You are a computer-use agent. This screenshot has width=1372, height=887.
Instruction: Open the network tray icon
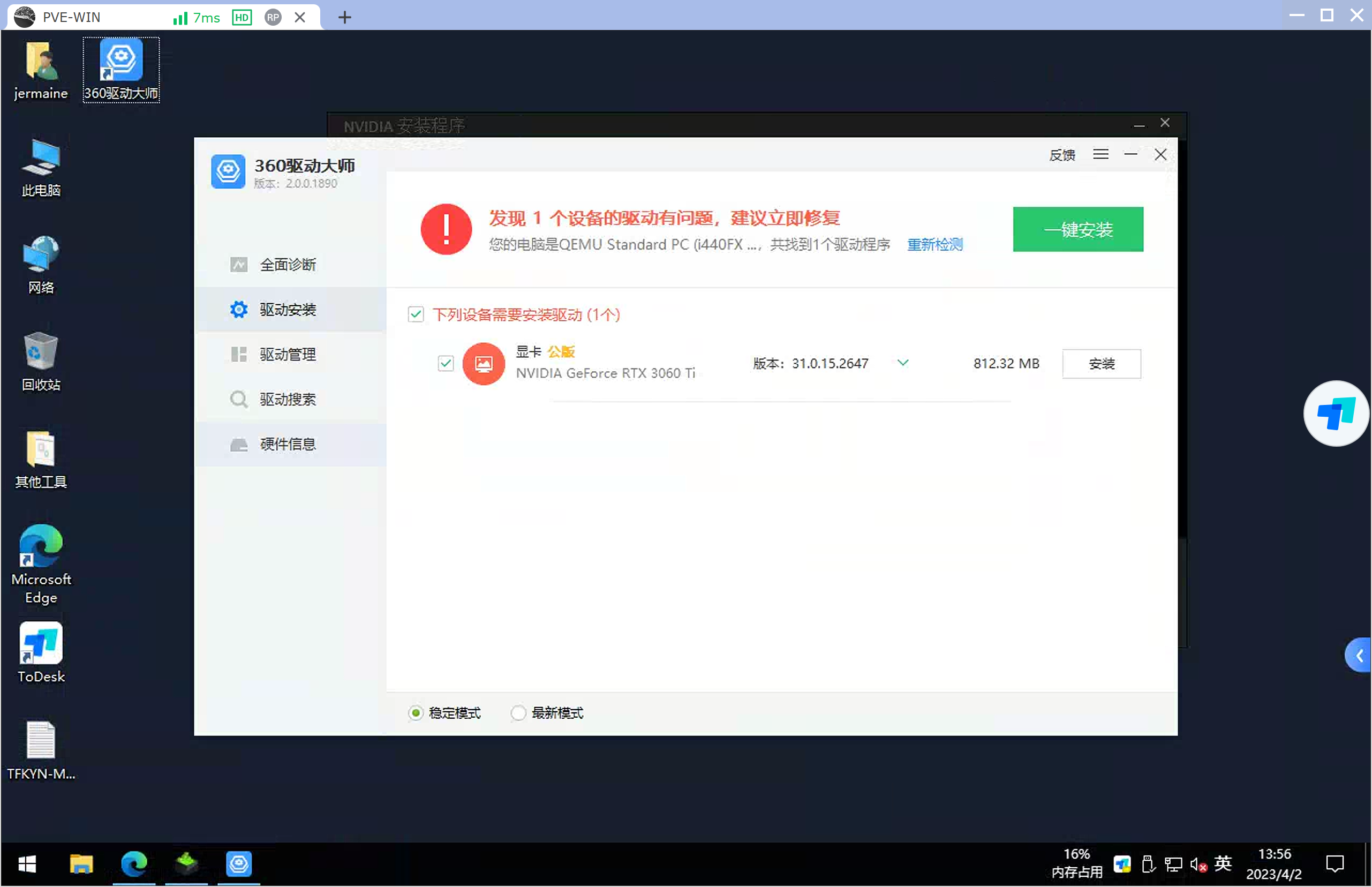point(1173,864)
